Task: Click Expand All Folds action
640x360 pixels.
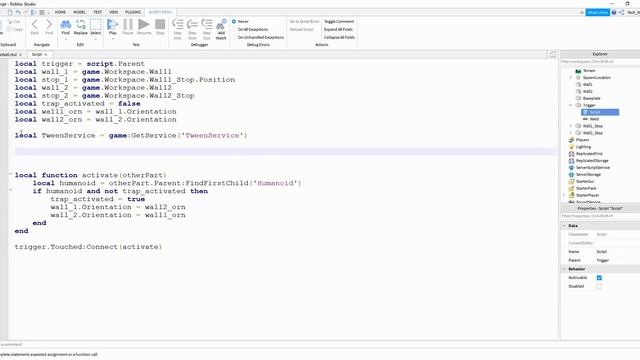Action: (338, 29)
